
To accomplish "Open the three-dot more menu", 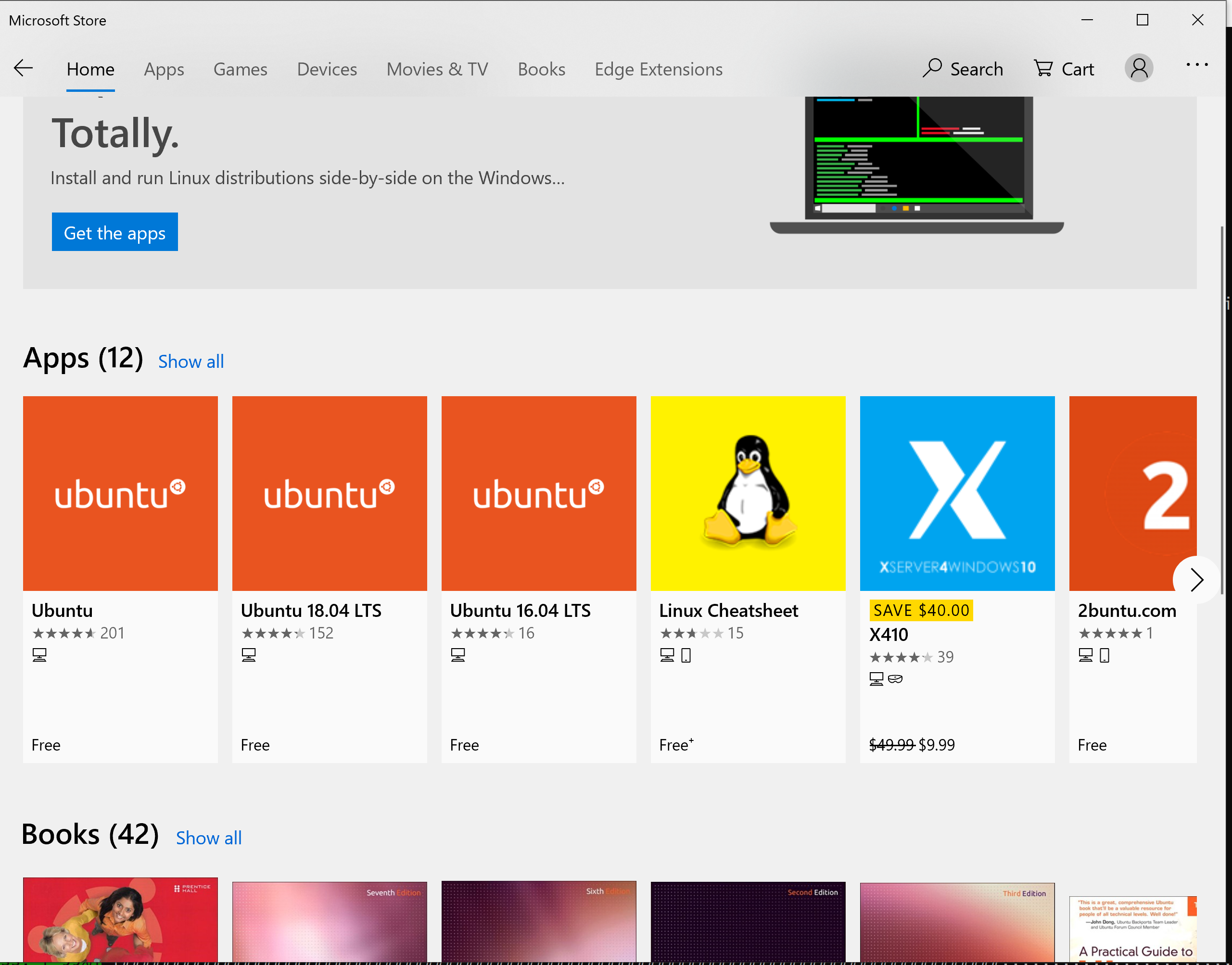I will 1197,65.
